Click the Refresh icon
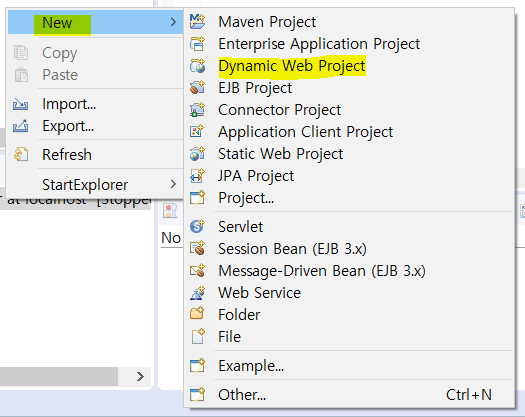This screenshot has width=525, height=417. pos(21,154)
